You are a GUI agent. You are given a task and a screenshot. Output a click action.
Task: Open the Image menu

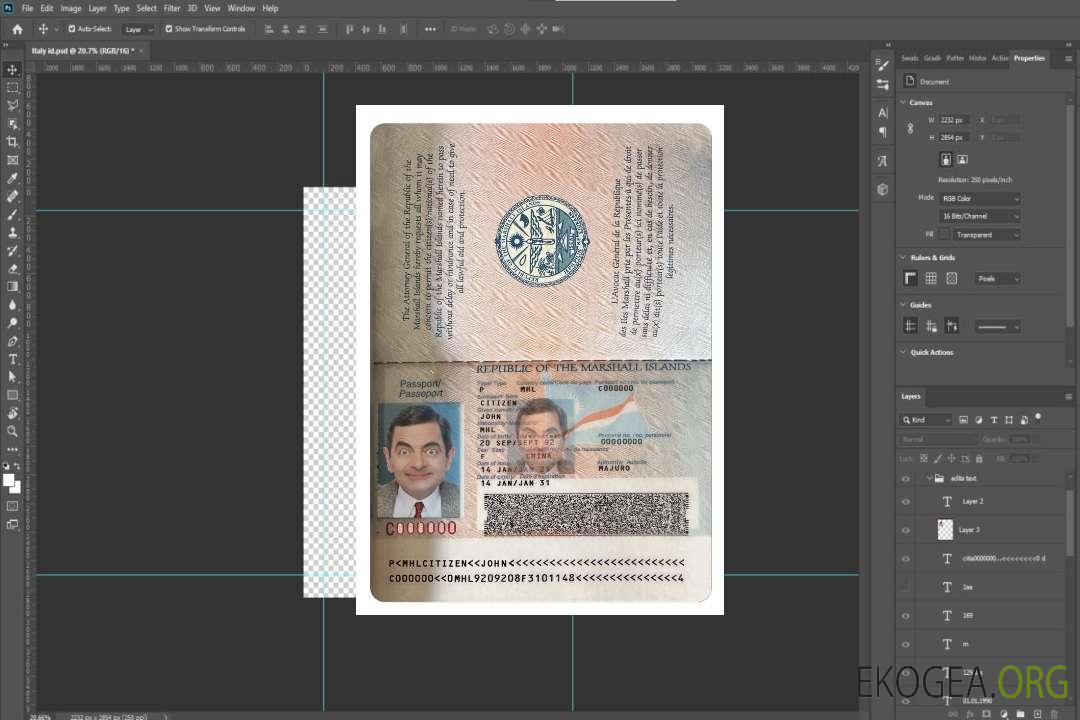pos(71,8)
